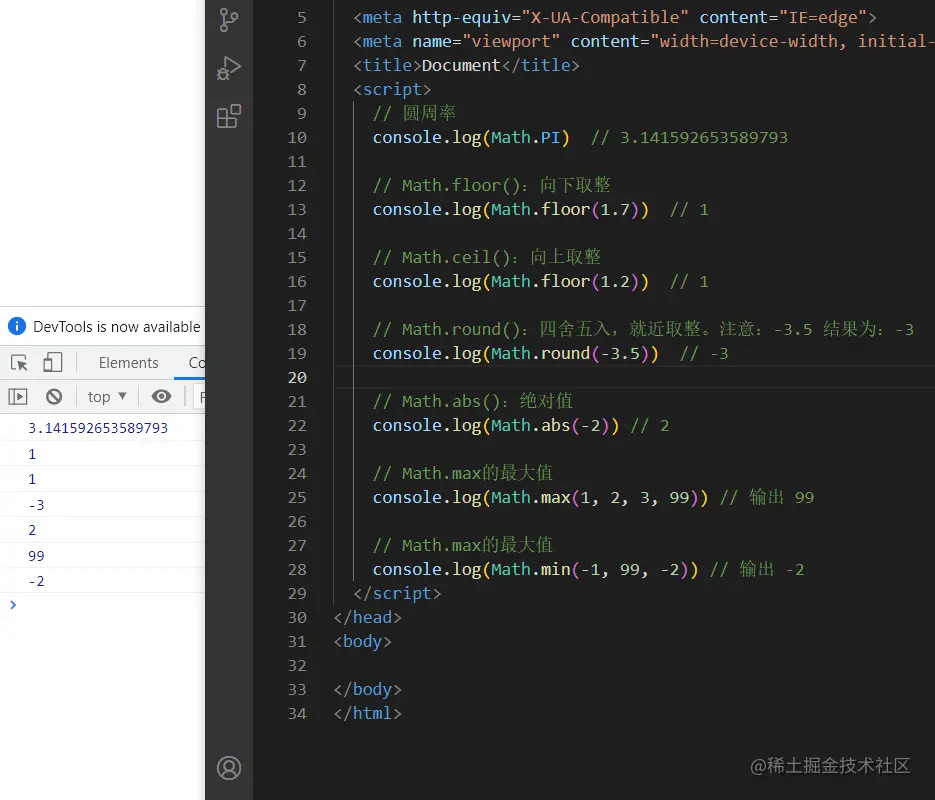Click the X-UA-Compatible meta tag on line 5
The width and height of the screenshot is (935, 800).
coord(615,17)
